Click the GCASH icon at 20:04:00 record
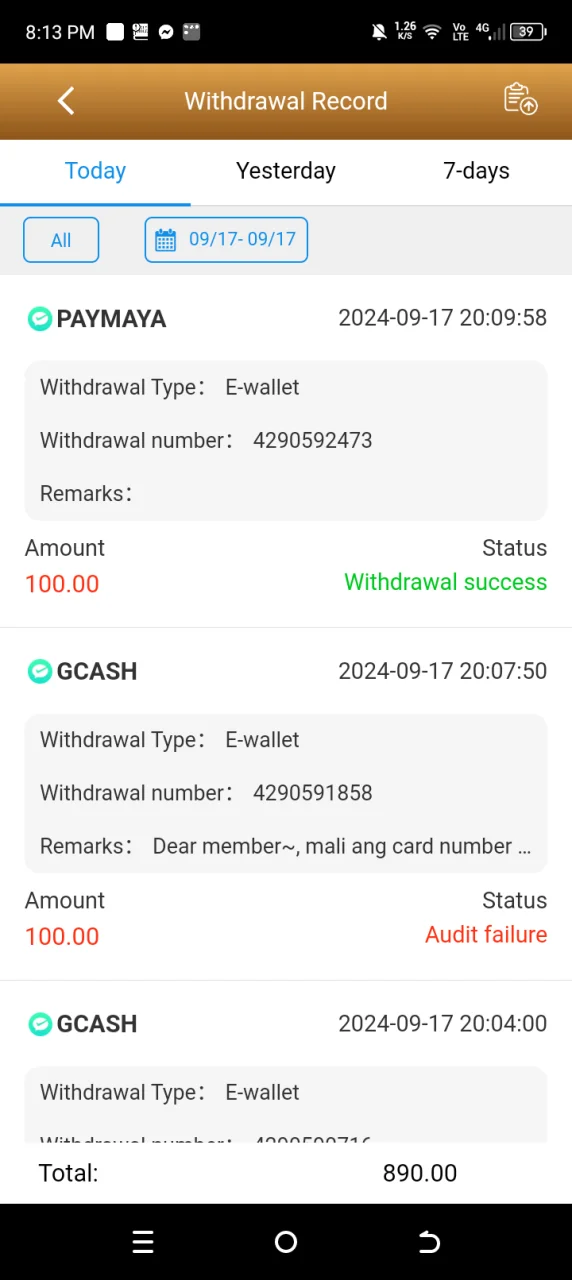 39,1023
